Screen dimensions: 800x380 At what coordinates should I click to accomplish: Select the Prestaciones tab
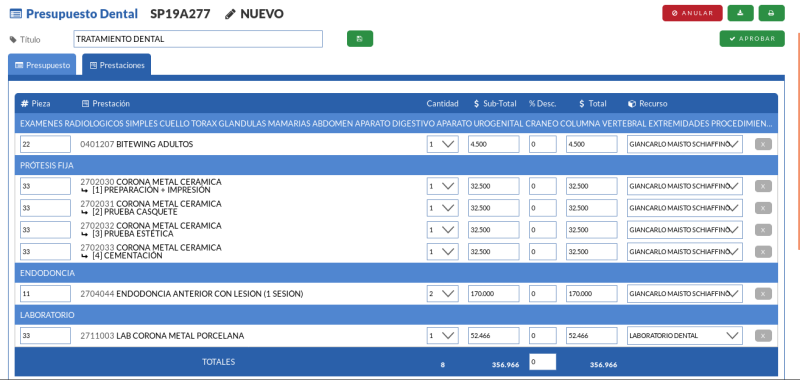pyautogui.click(x=117, y=65)
